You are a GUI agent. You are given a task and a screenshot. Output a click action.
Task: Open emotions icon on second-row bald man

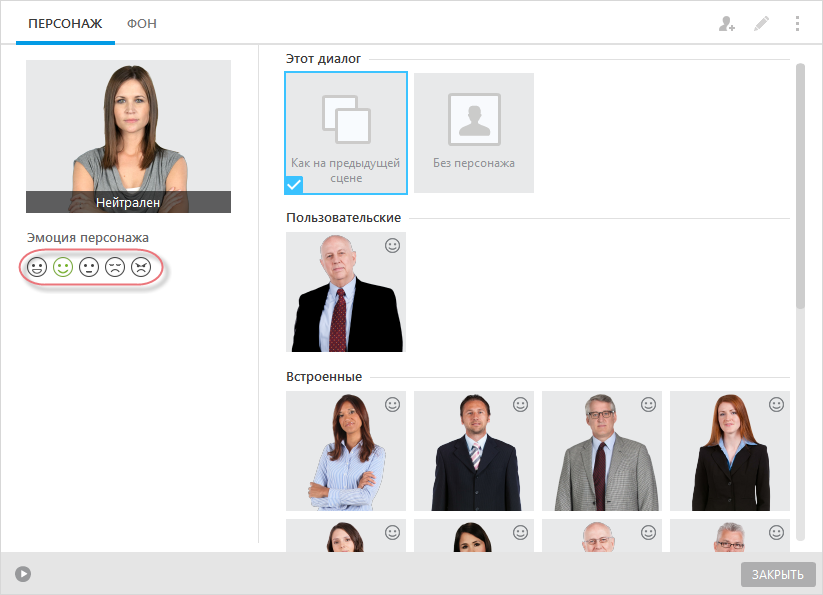(649, 533)
